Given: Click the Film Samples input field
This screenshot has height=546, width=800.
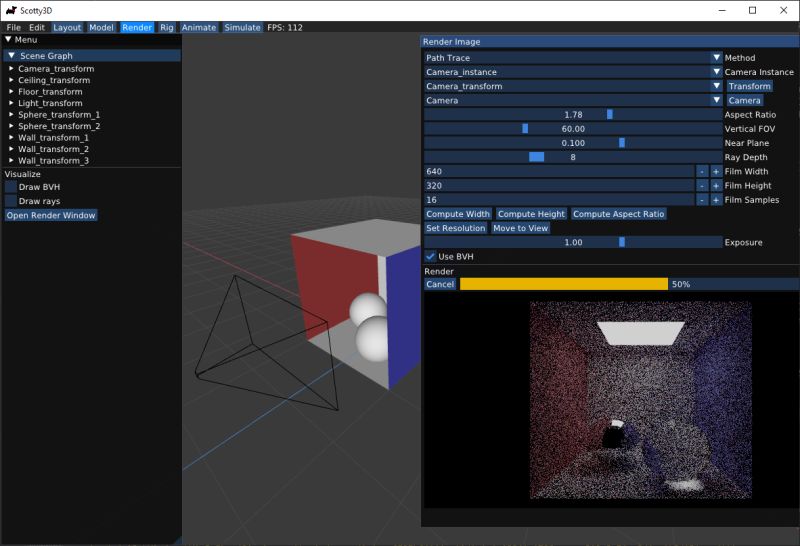Looking at the screenshot, I should [x=559, y=200].
